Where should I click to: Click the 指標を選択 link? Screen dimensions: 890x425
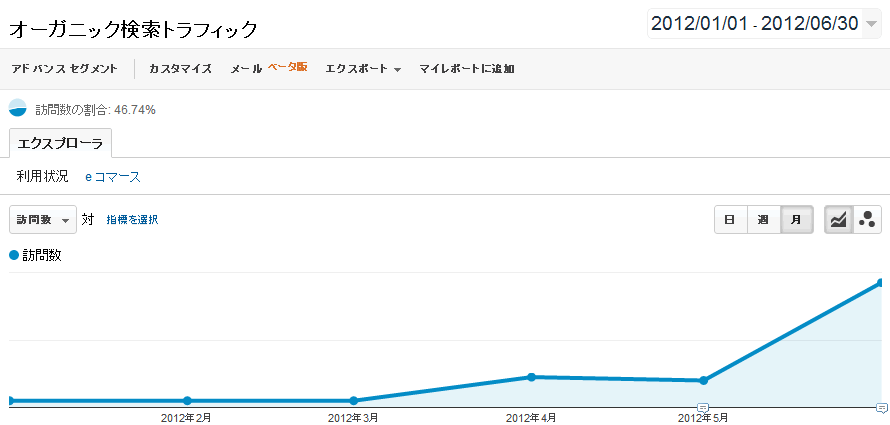pyautogui.click(x=132, y=220)
